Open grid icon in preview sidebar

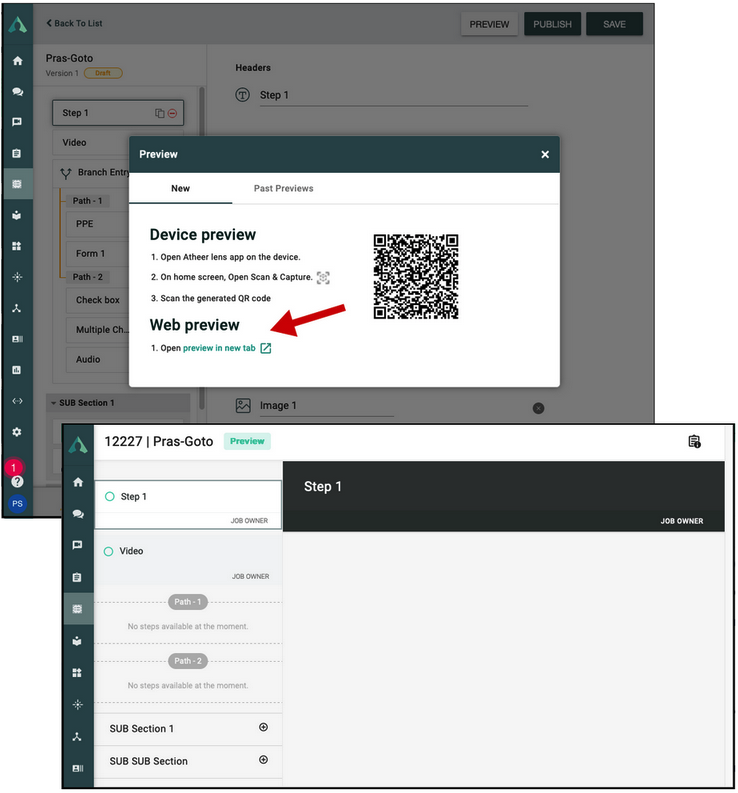[77, 673]
